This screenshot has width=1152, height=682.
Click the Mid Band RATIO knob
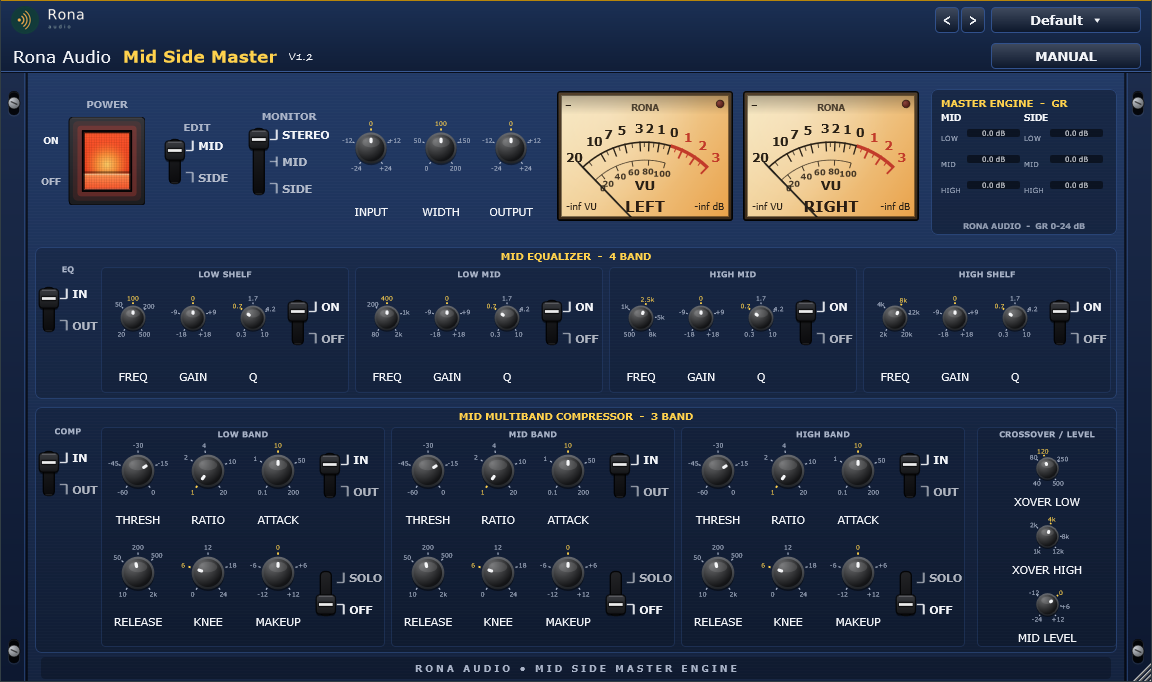click(497, 471)
